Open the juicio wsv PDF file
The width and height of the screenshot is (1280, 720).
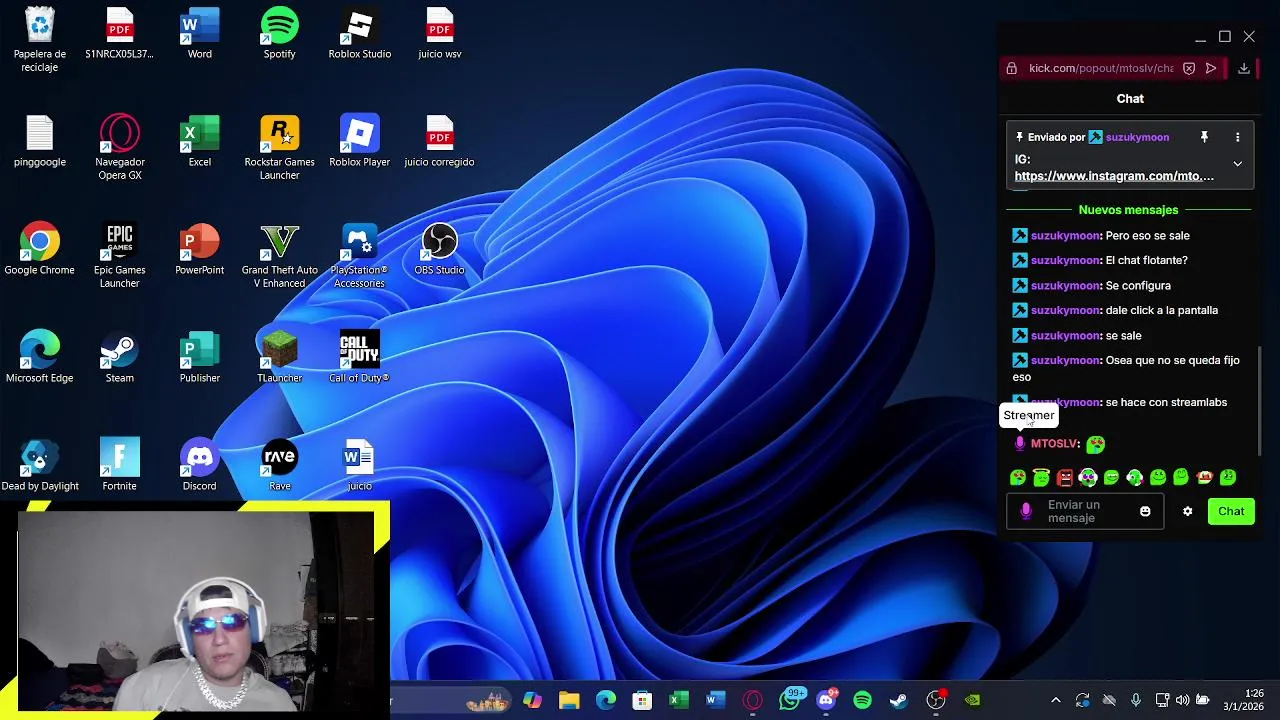click(440, 34)
